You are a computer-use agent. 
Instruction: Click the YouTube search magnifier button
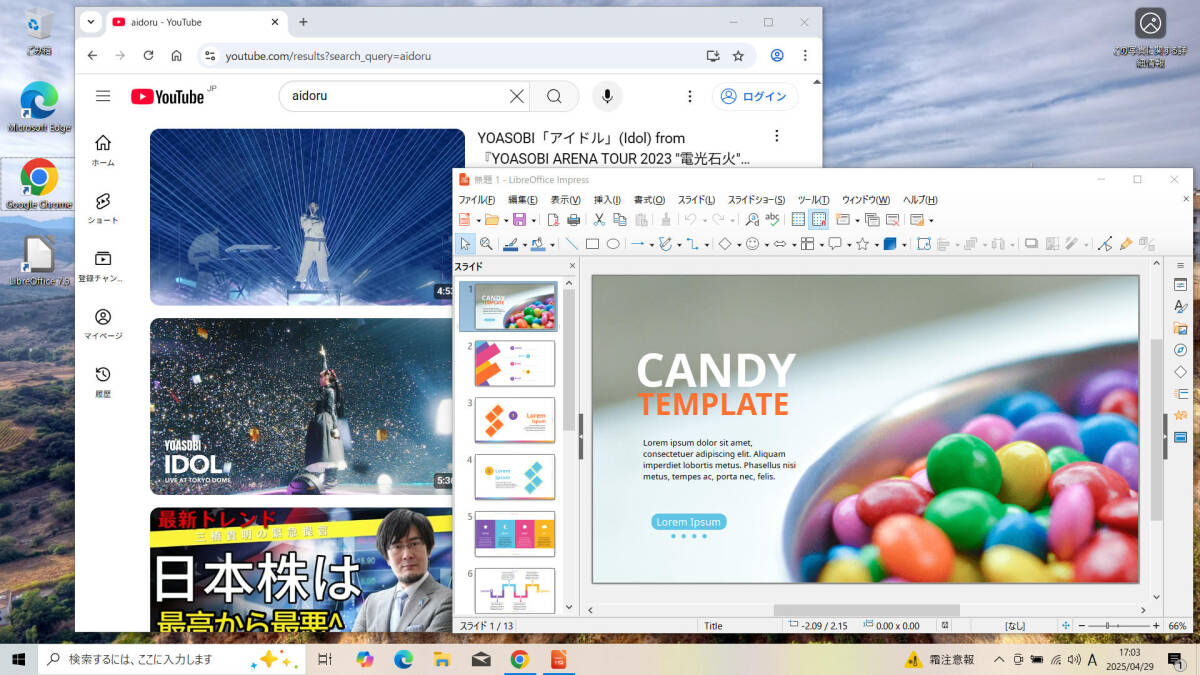554,96
